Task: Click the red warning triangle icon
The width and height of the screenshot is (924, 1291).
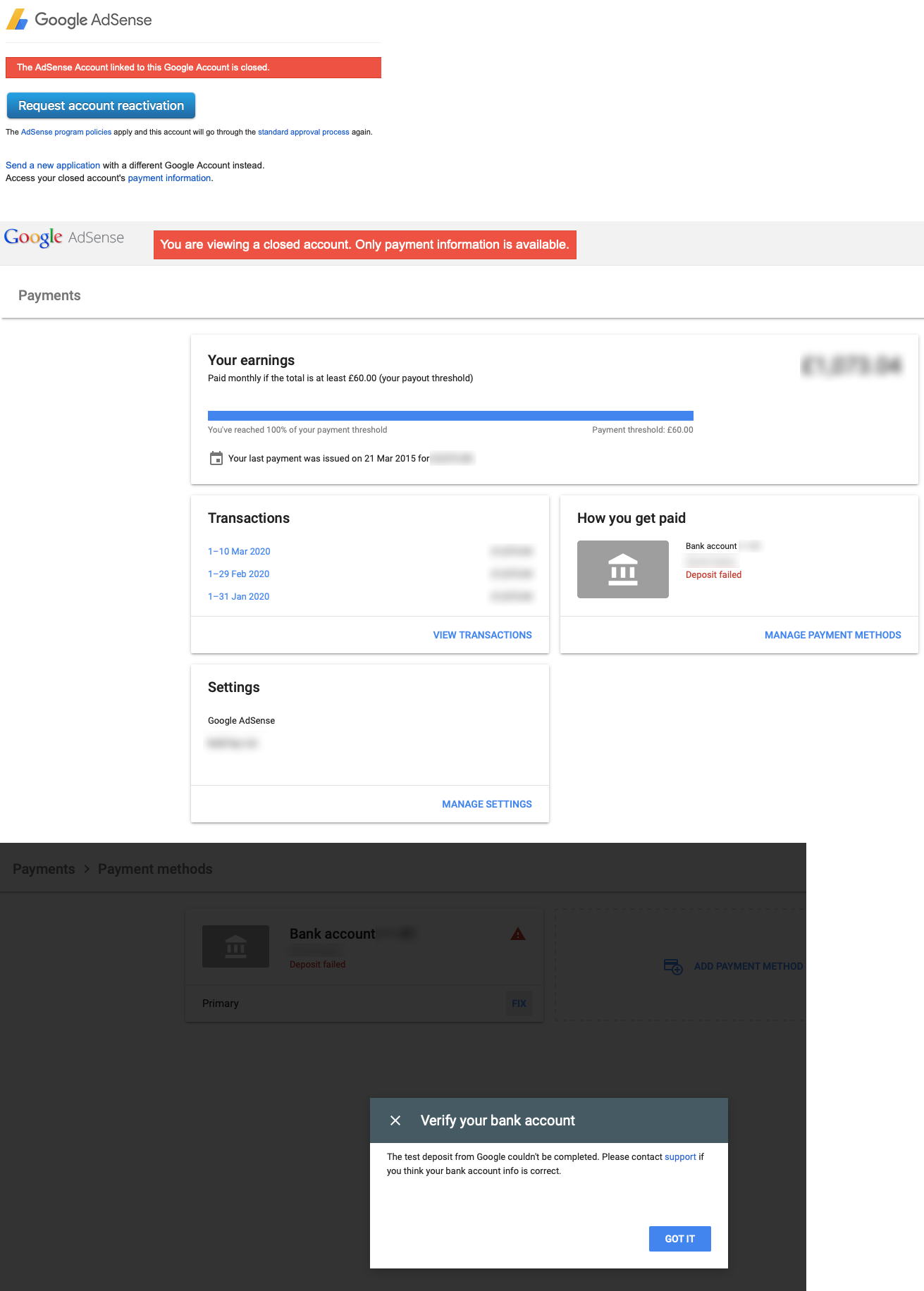Action: 518,934
